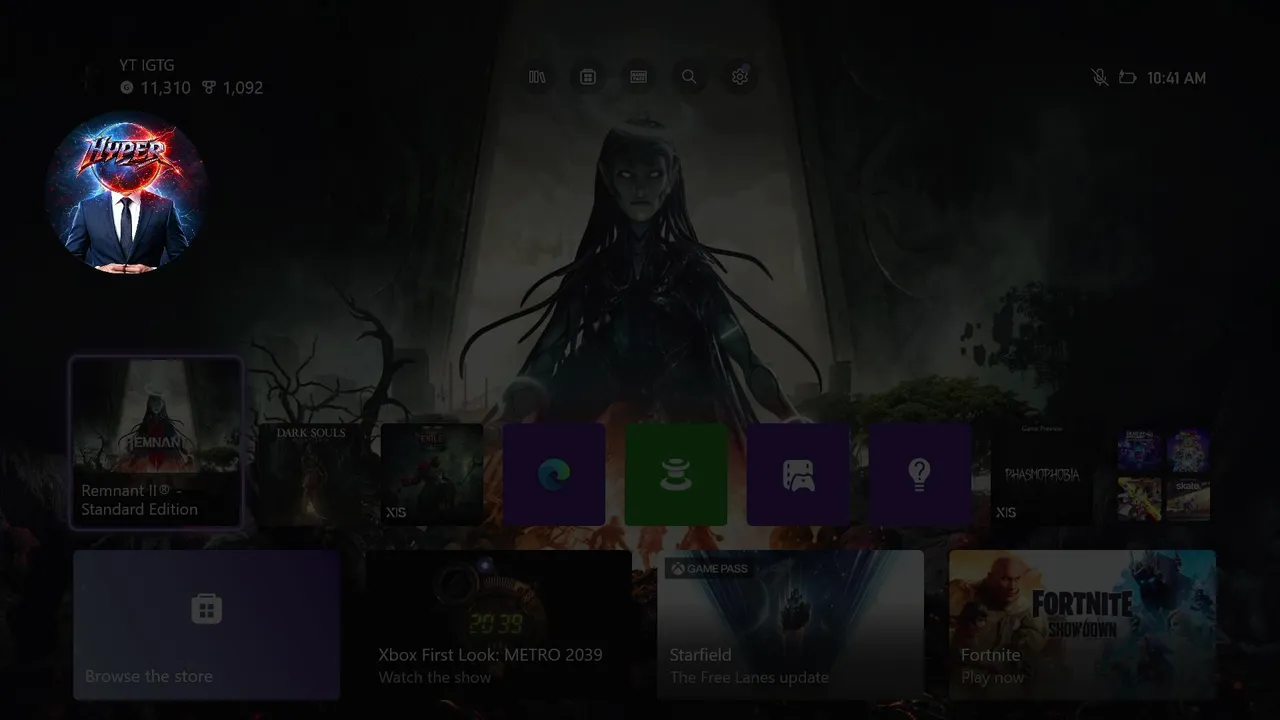Open the green Xbox Game Pass tile
This screenshot has width=1280, height=720.
click(676, 474)
